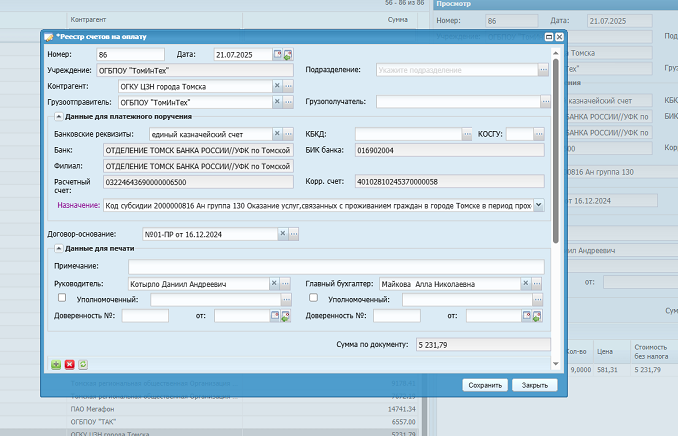The width and height of the screenshot is (678, 436).
Task: Maximize the Реестр счетов на оплату dialog
Action: click(549, 37)
